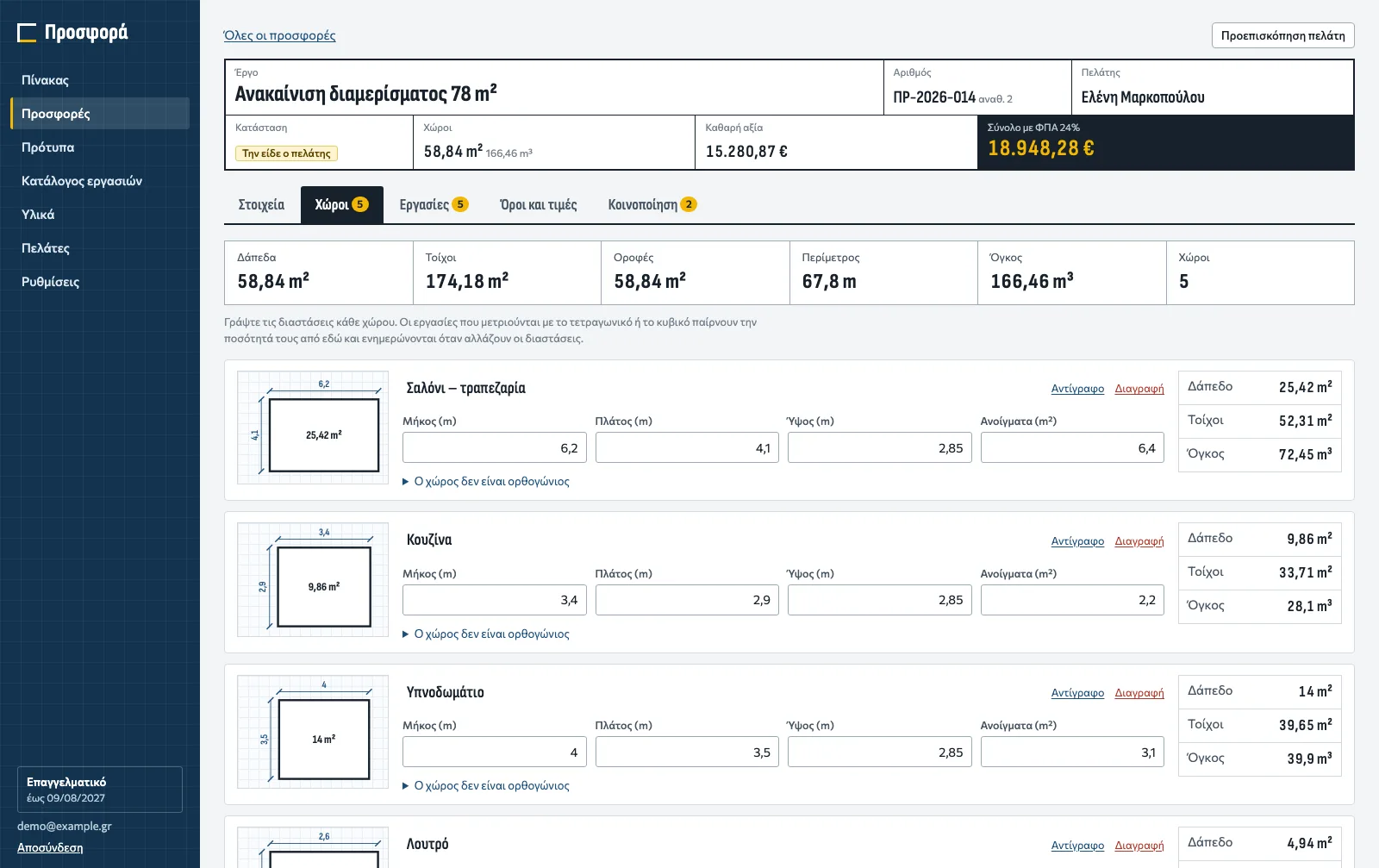Viewport: 1379px width, 868px height.
Task: Select the Χώροι tab
Action: point(342,205)
